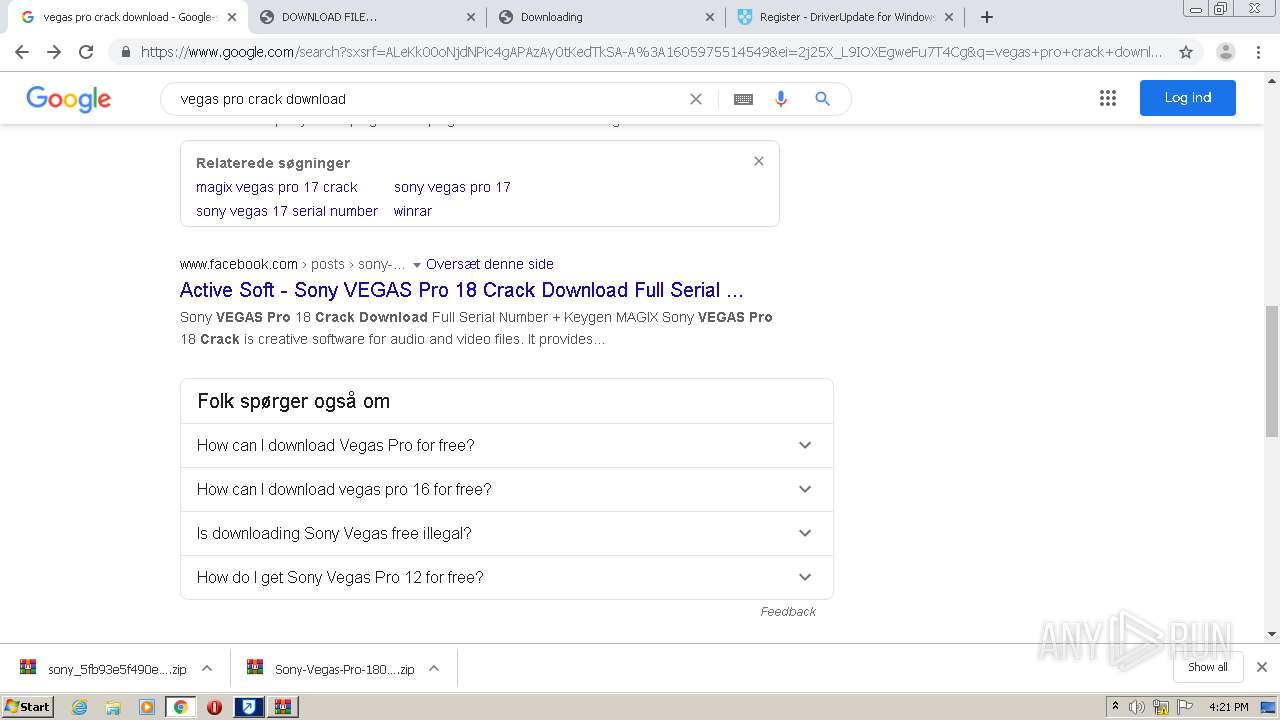
Task: Open the volume control in tray
Action: (x=1137, y=707)
